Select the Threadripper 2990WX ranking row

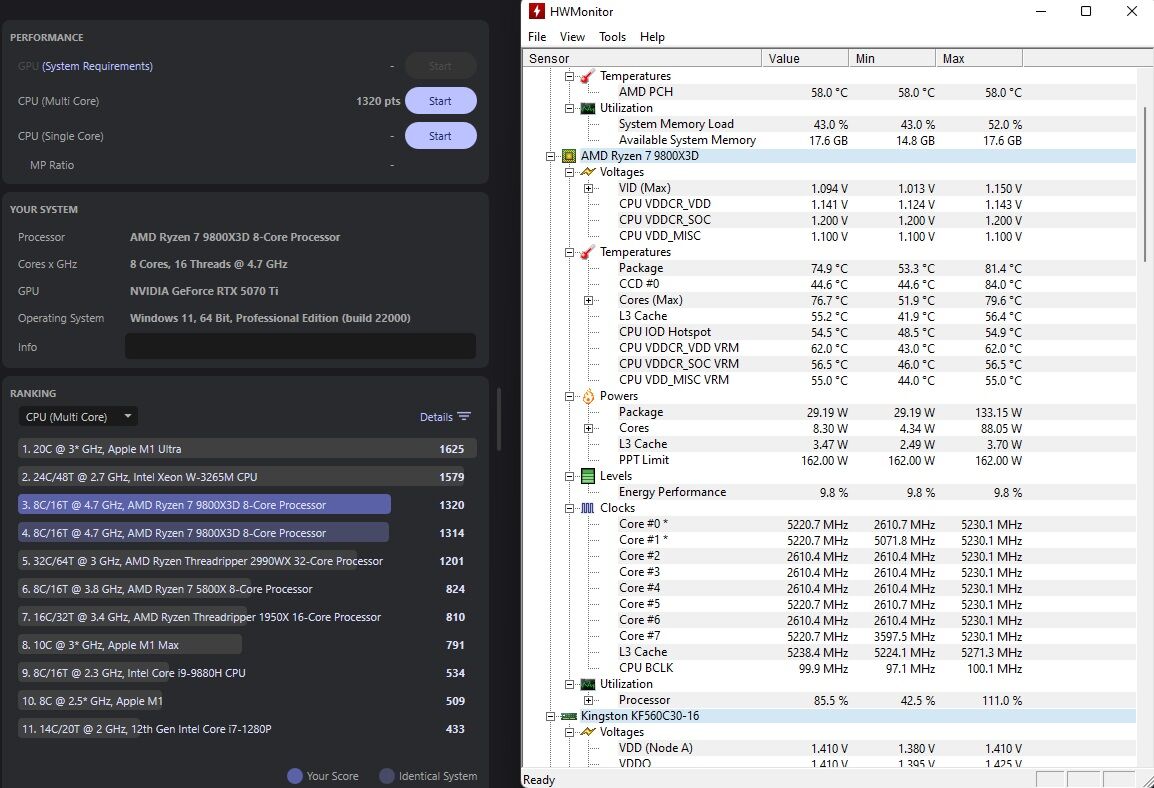click(x=247, y=561)
